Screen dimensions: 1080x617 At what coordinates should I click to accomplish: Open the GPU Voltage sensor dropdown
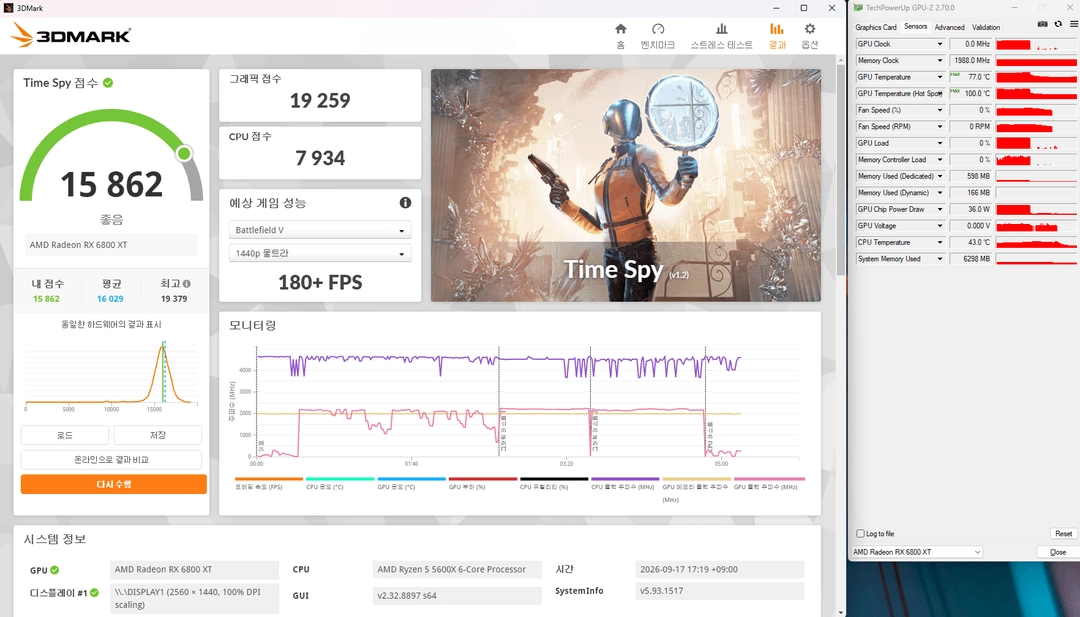click(939, 226)
